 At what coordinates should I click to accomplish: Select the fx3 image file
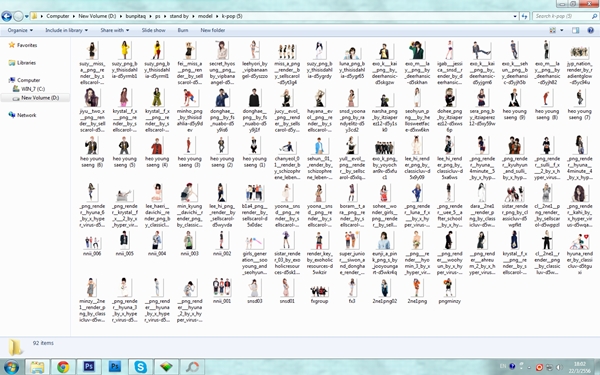pyautogui.click(x=352, y=292)
